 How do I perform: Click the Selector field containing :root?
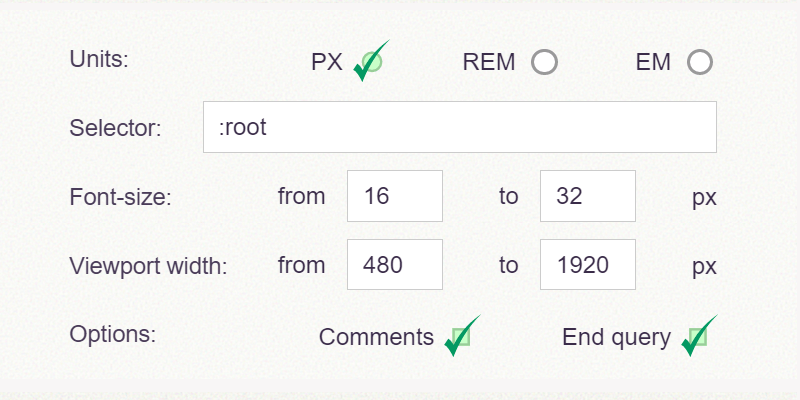click(459, 127)
